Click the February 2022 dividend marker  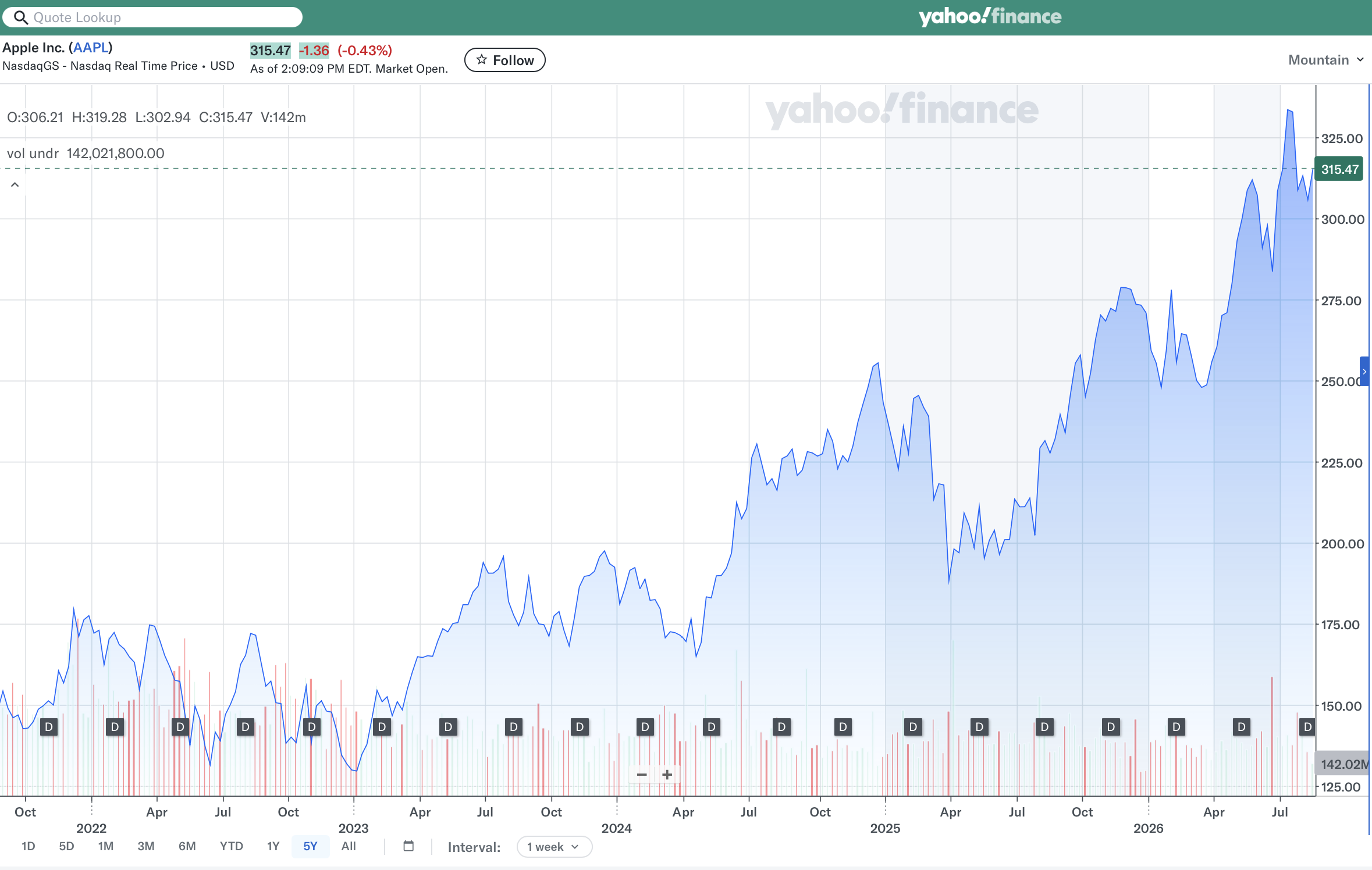coord(115,726)
